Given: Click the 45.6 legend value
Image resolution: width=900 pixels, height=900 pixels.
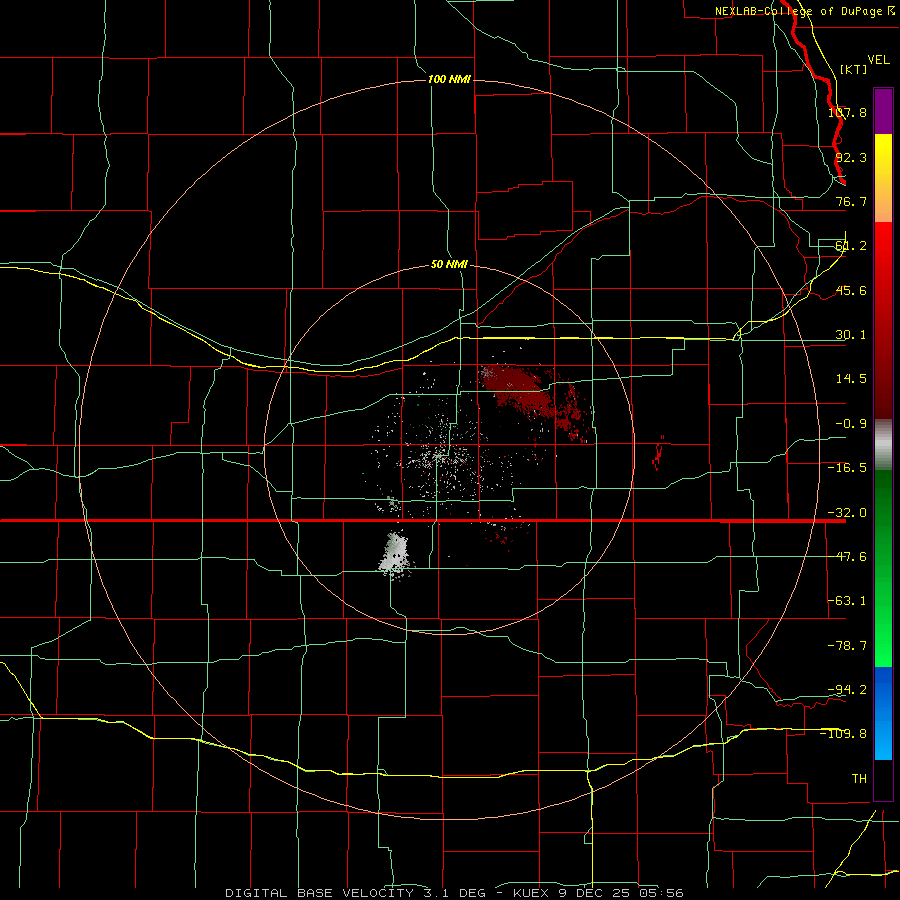Looking at the screenshot, I should click(851, 290).
